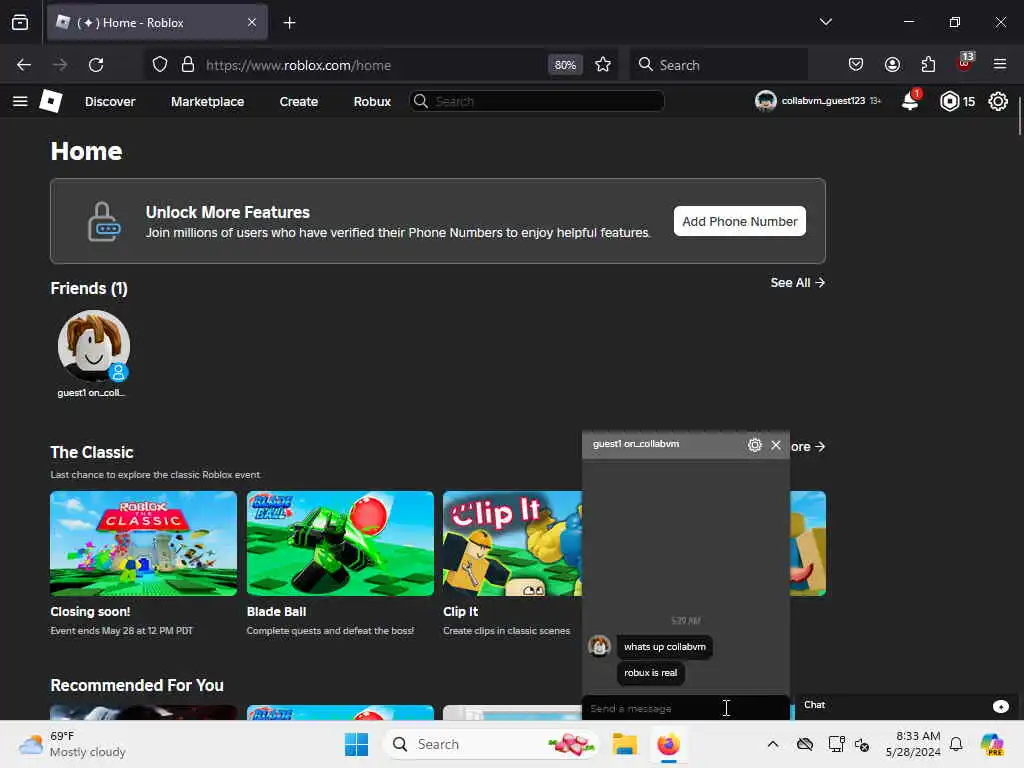Go back with browser back arrow
This screenshot has height=768, width=1024.
pos(24,65)
